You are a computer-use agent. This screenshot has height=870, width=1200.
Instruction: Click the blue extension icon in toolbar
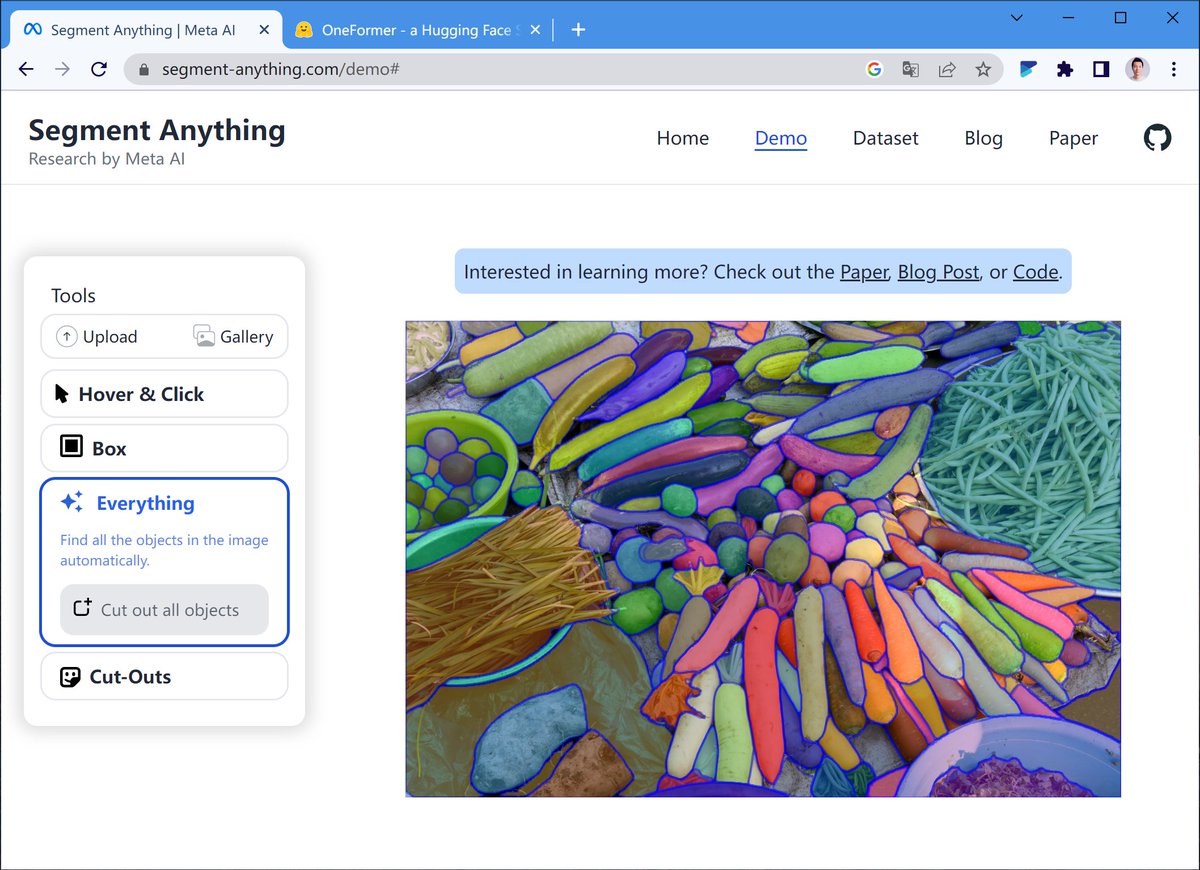point(1028,69)
